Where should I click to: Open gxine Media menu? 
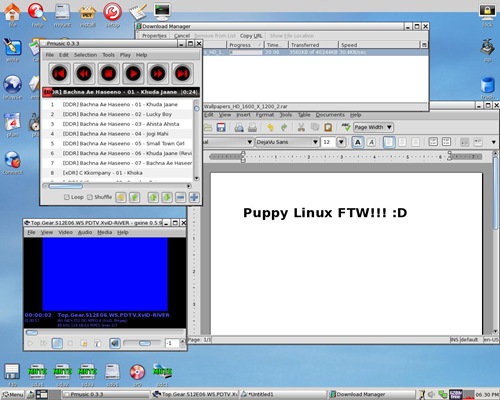coord(104,232)
